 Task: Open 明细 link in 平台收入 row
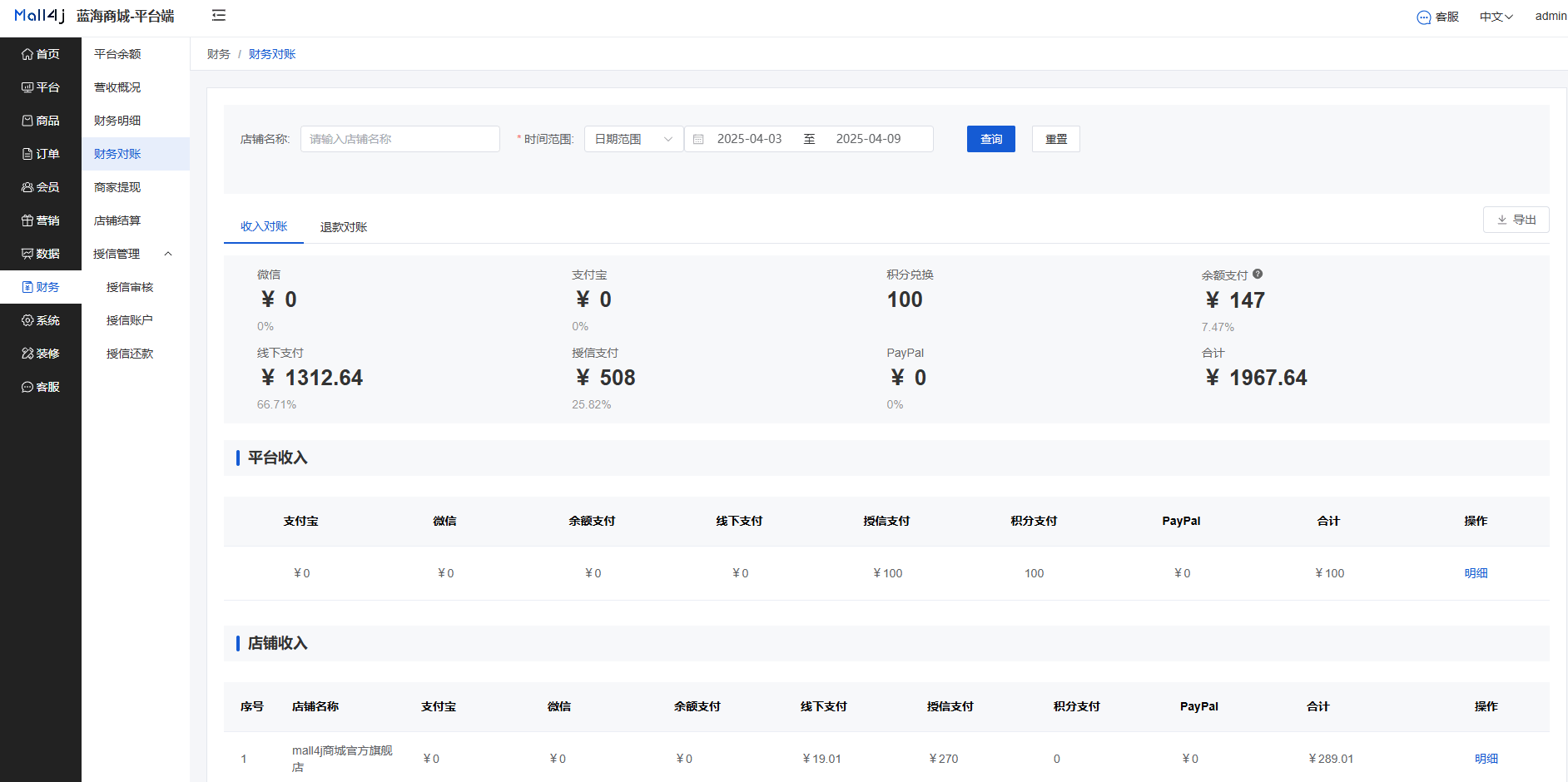[x=1476, y=573]
